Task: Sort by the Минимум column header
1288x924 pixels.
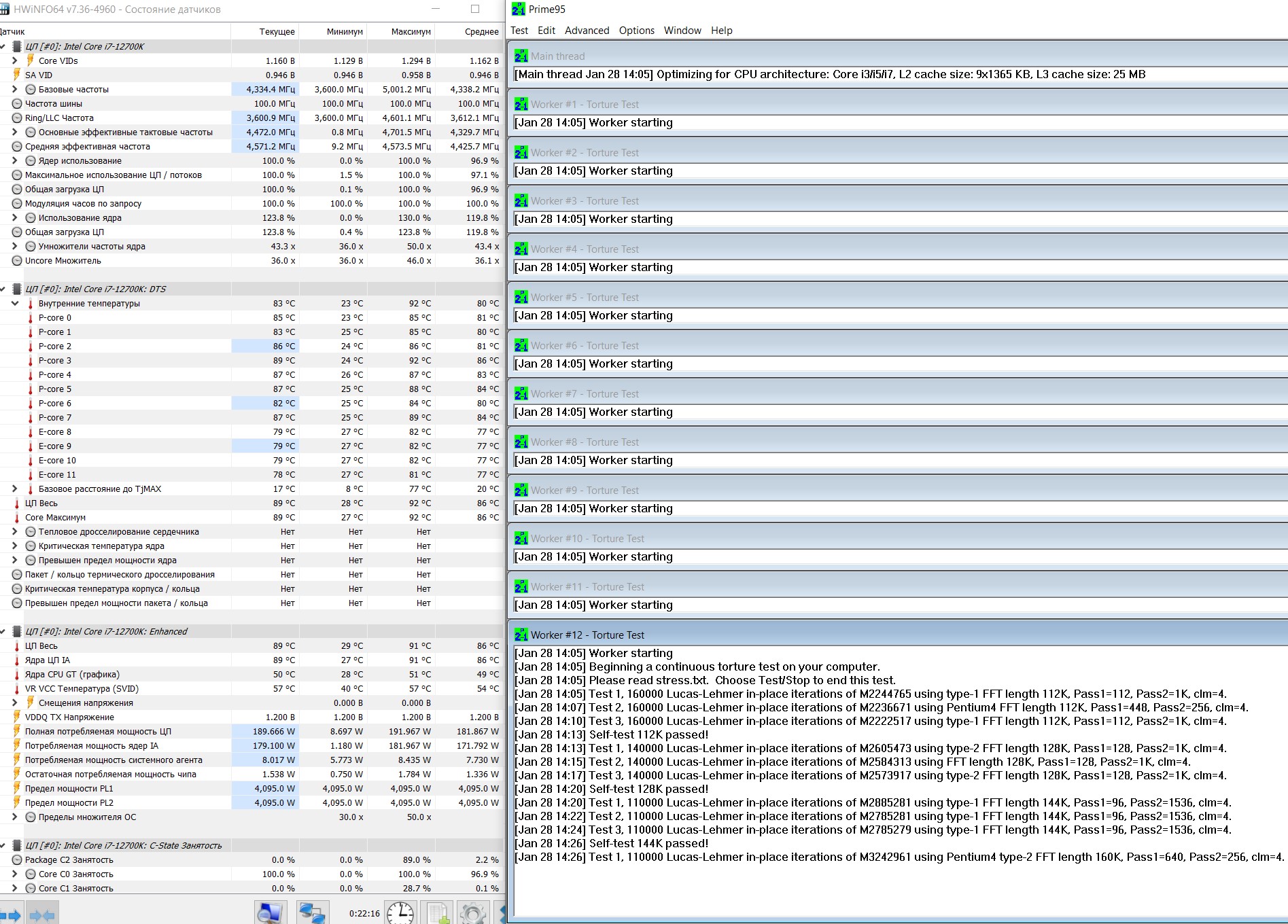Action: (x=333, y=31)
